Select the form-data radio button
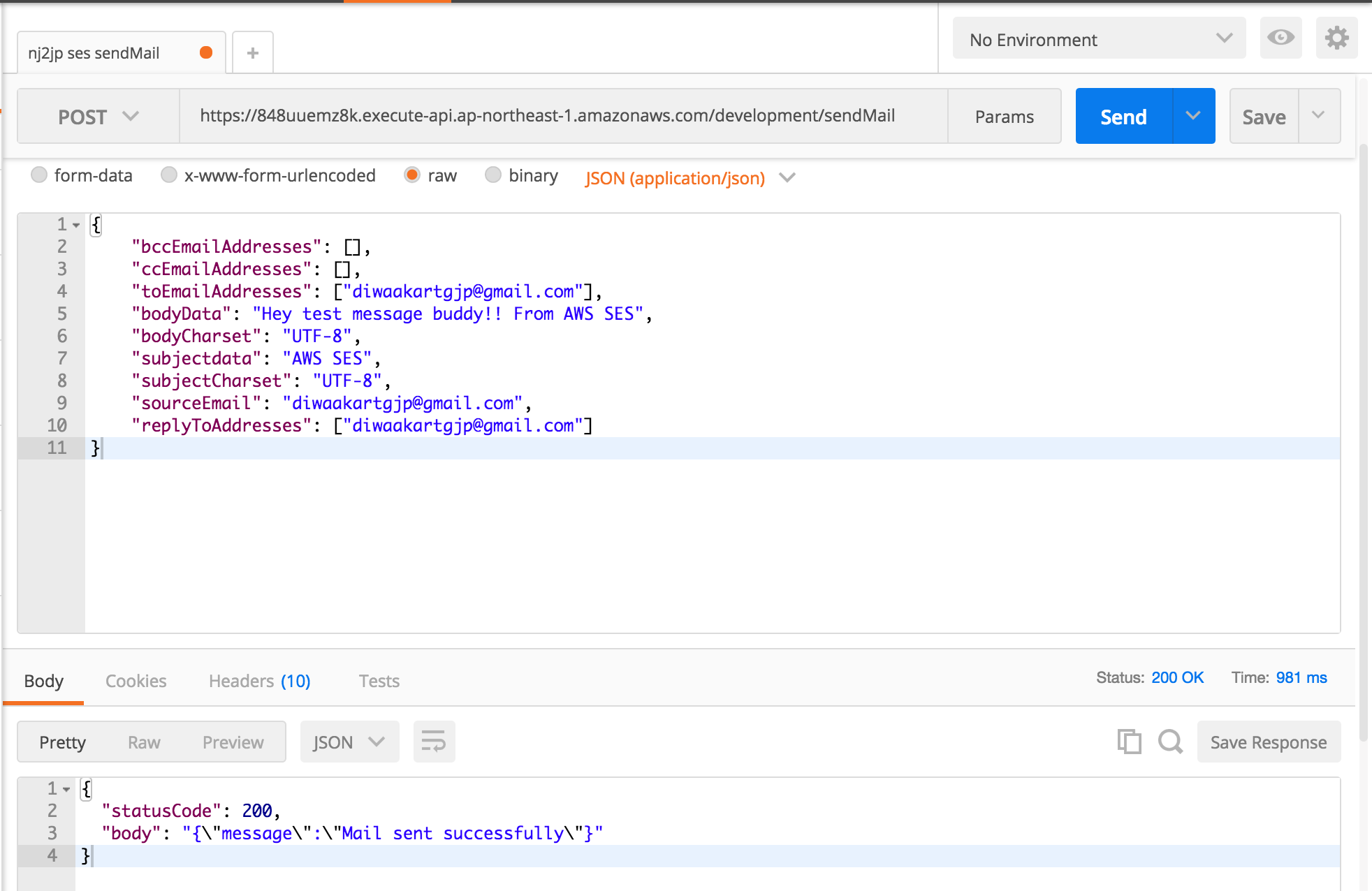The width and height of the screenshot is (1372, 891). [x=39, y=175]
